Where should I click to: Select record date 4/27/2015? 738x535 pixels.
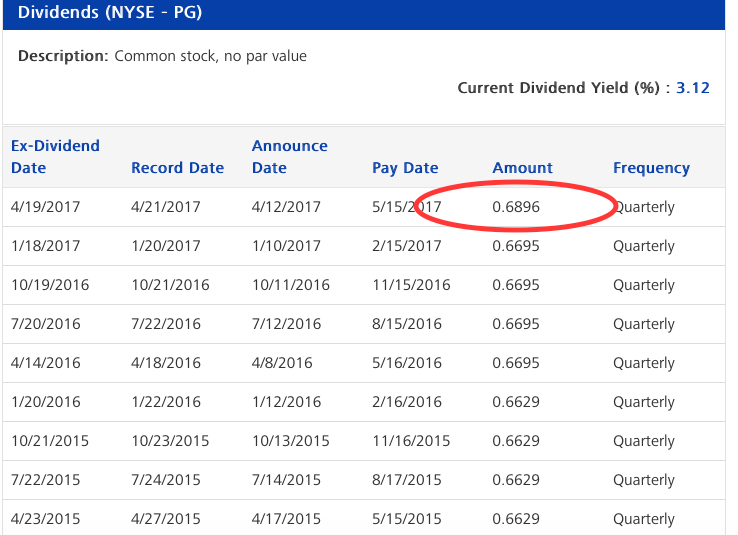tap(166, 519)
